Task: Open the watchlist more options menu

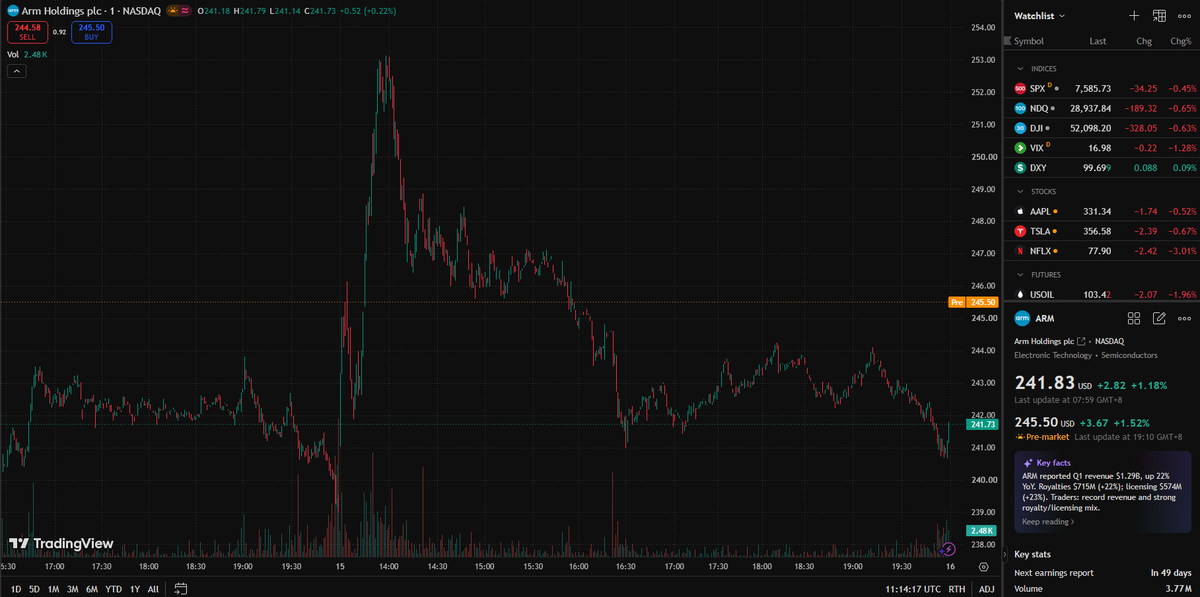Action: tap(1185, 15)
